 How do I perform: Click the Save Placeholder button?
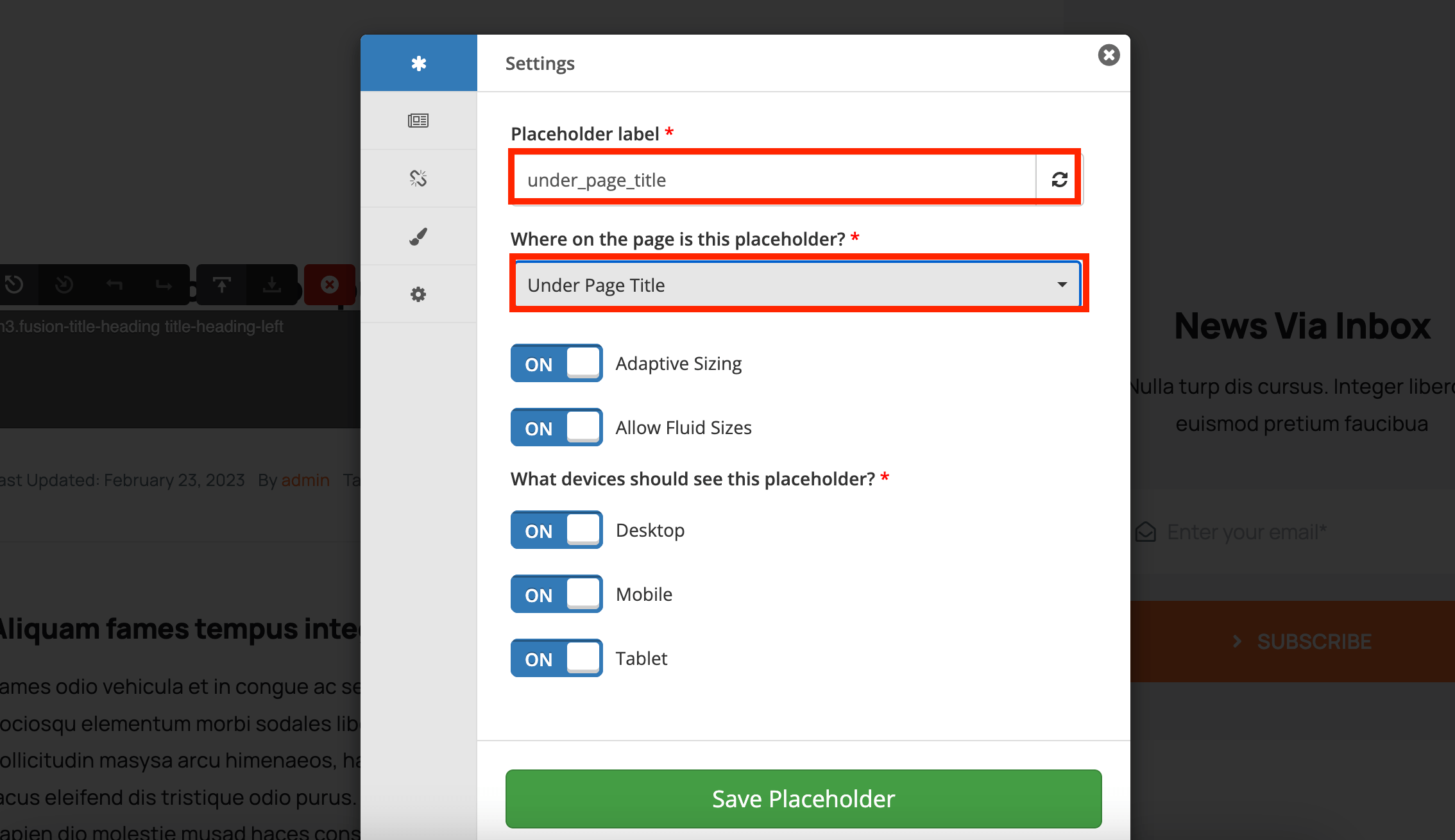[x=803, y=799]
